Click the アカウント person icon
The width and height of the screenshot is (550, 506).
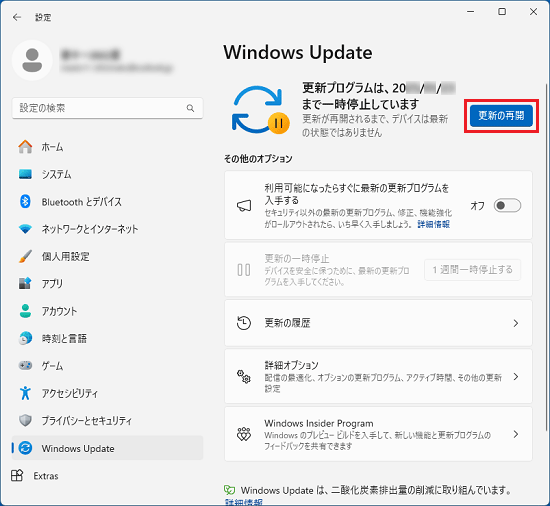click(25, 311)
